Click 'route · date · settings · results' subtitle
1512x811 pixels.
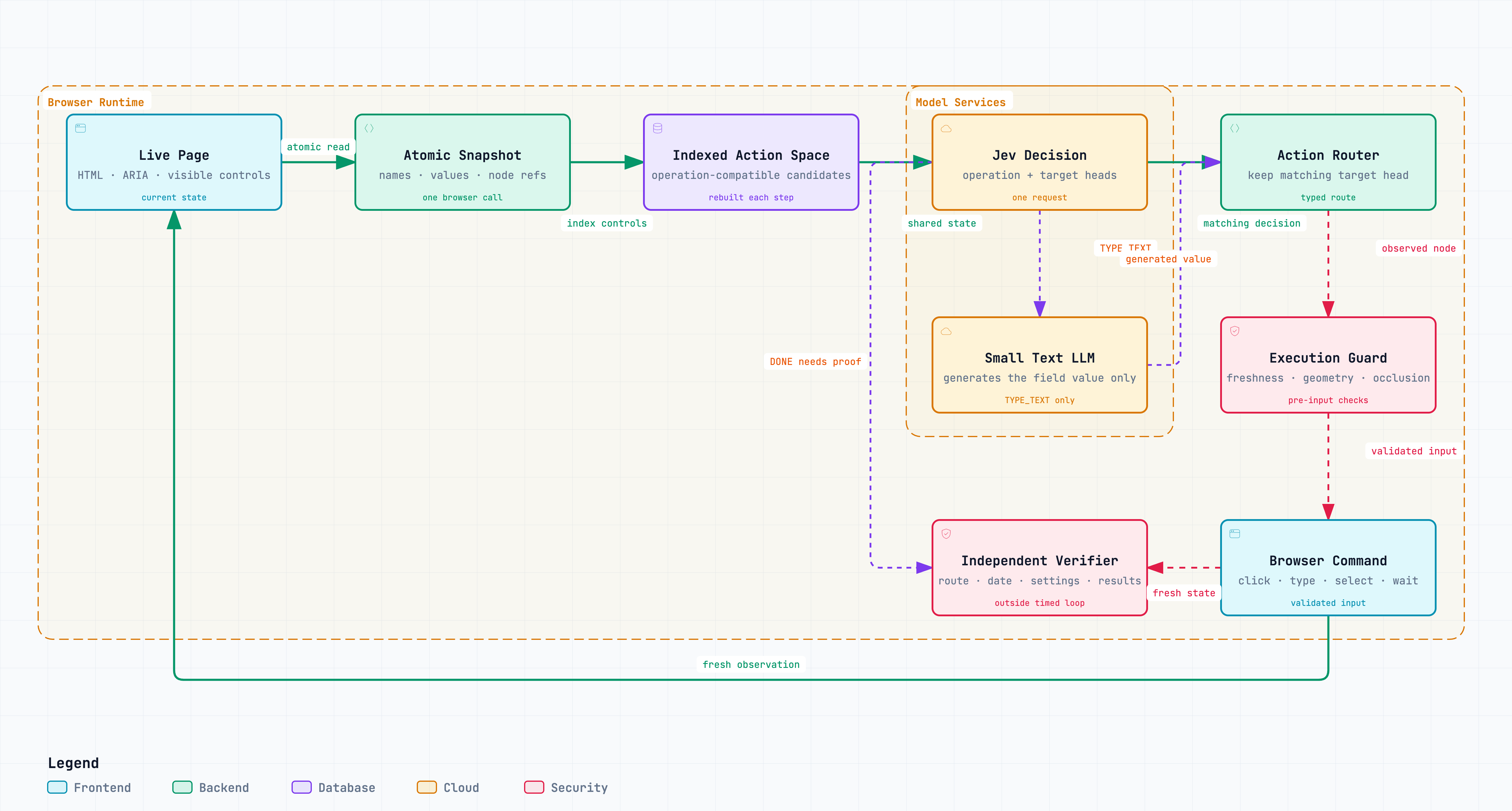1039,581
